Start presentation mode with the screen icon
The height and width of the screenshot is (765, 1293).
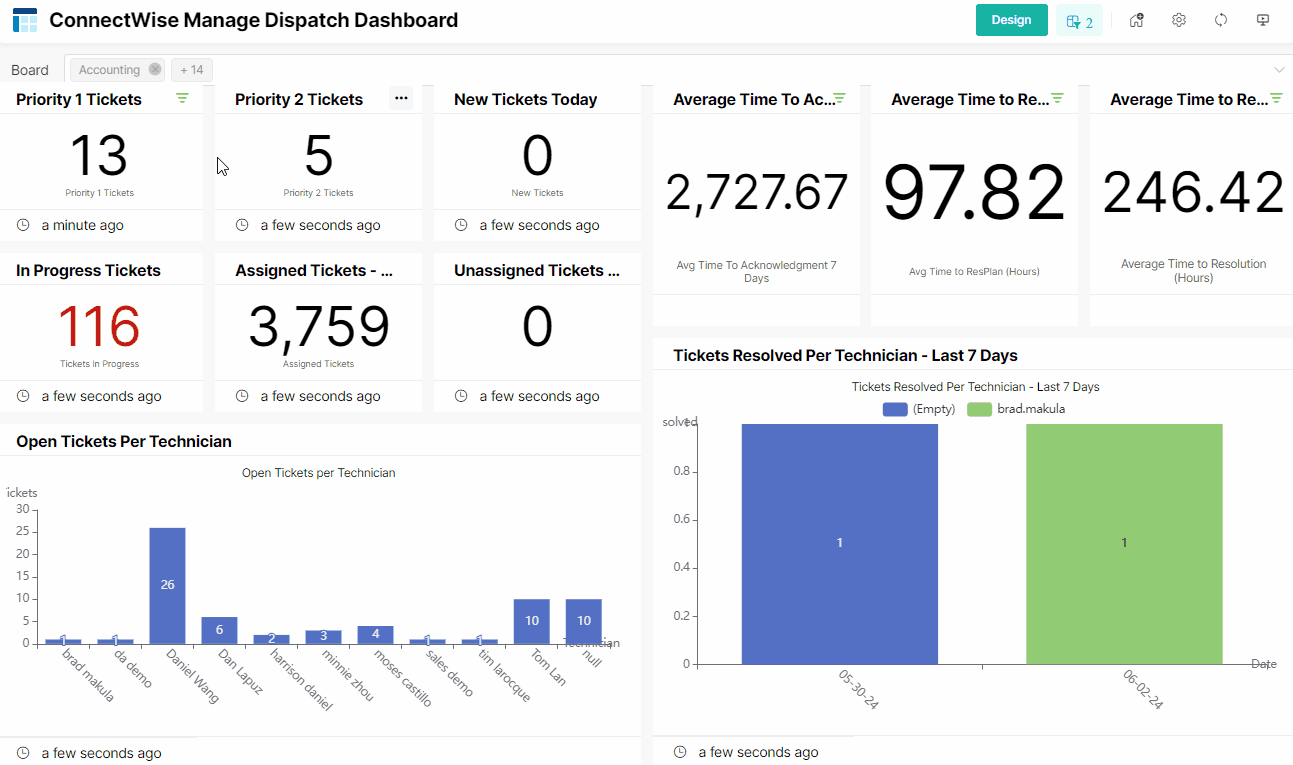pos(1262,19)
